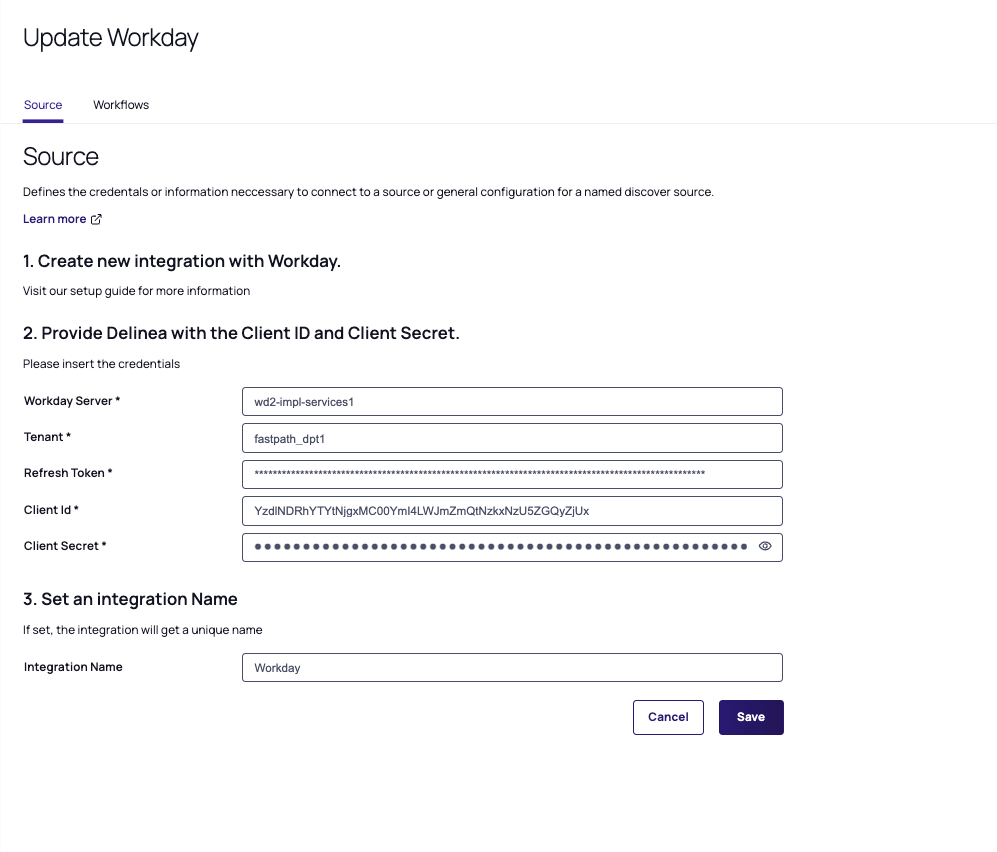Click the 'Tenant *' field label

(x=47, y=437)
